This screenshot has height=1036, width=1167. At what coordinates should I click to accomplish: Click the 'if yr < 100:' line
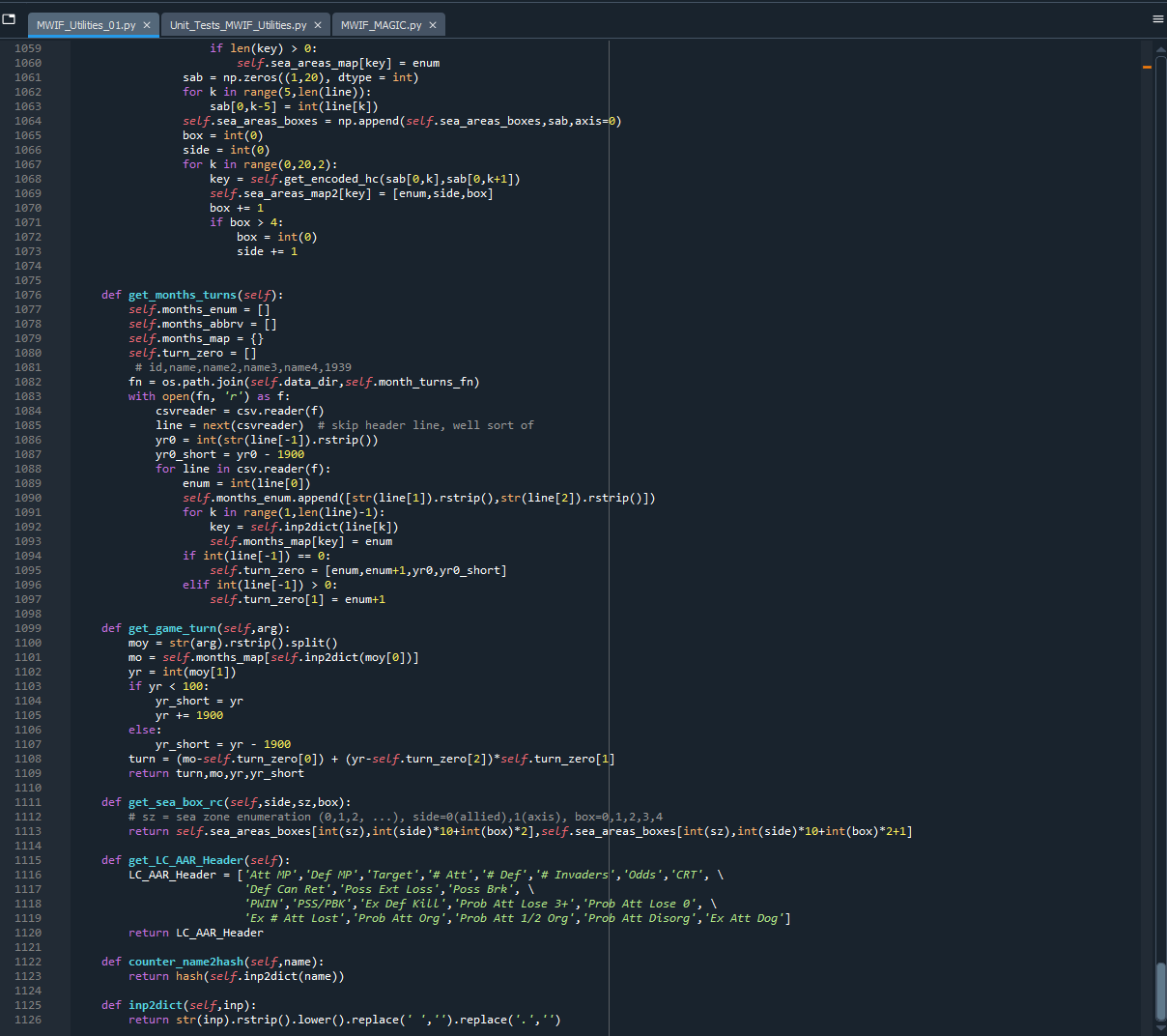pyautogui.click(x=169, y=686)
